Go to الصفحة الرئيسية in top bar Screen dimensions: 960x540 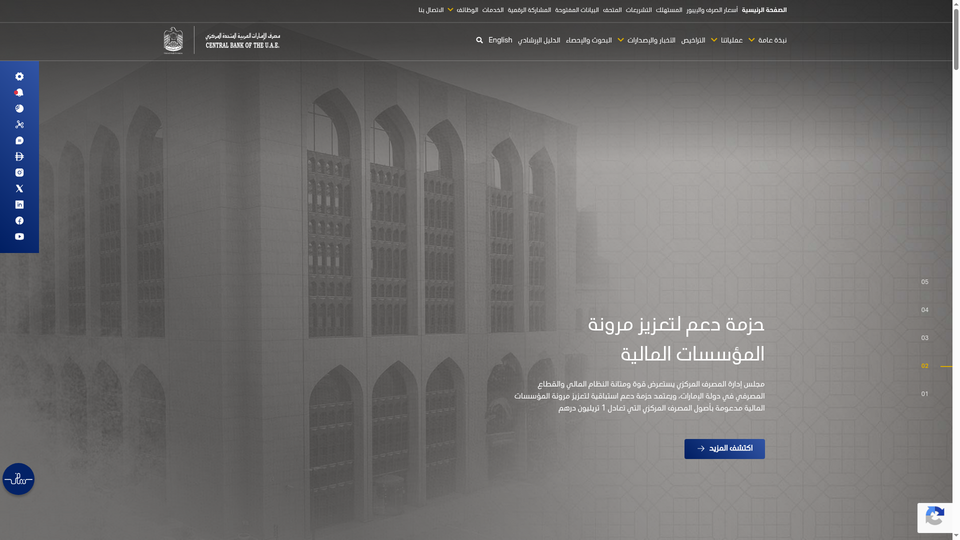coord(764,10)
